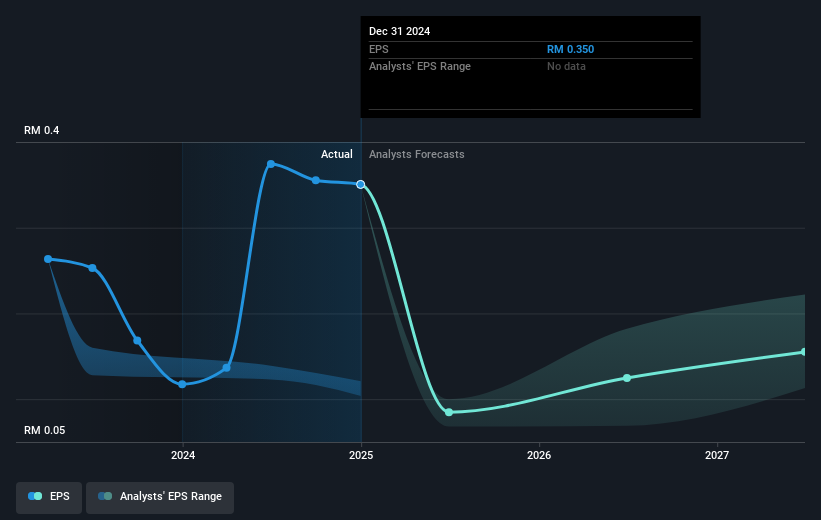The width and height of the screenshot is (821, 520).
Task: Click the RM 0.350 EPS value in tooltip
Action: [x=571, y=49]
